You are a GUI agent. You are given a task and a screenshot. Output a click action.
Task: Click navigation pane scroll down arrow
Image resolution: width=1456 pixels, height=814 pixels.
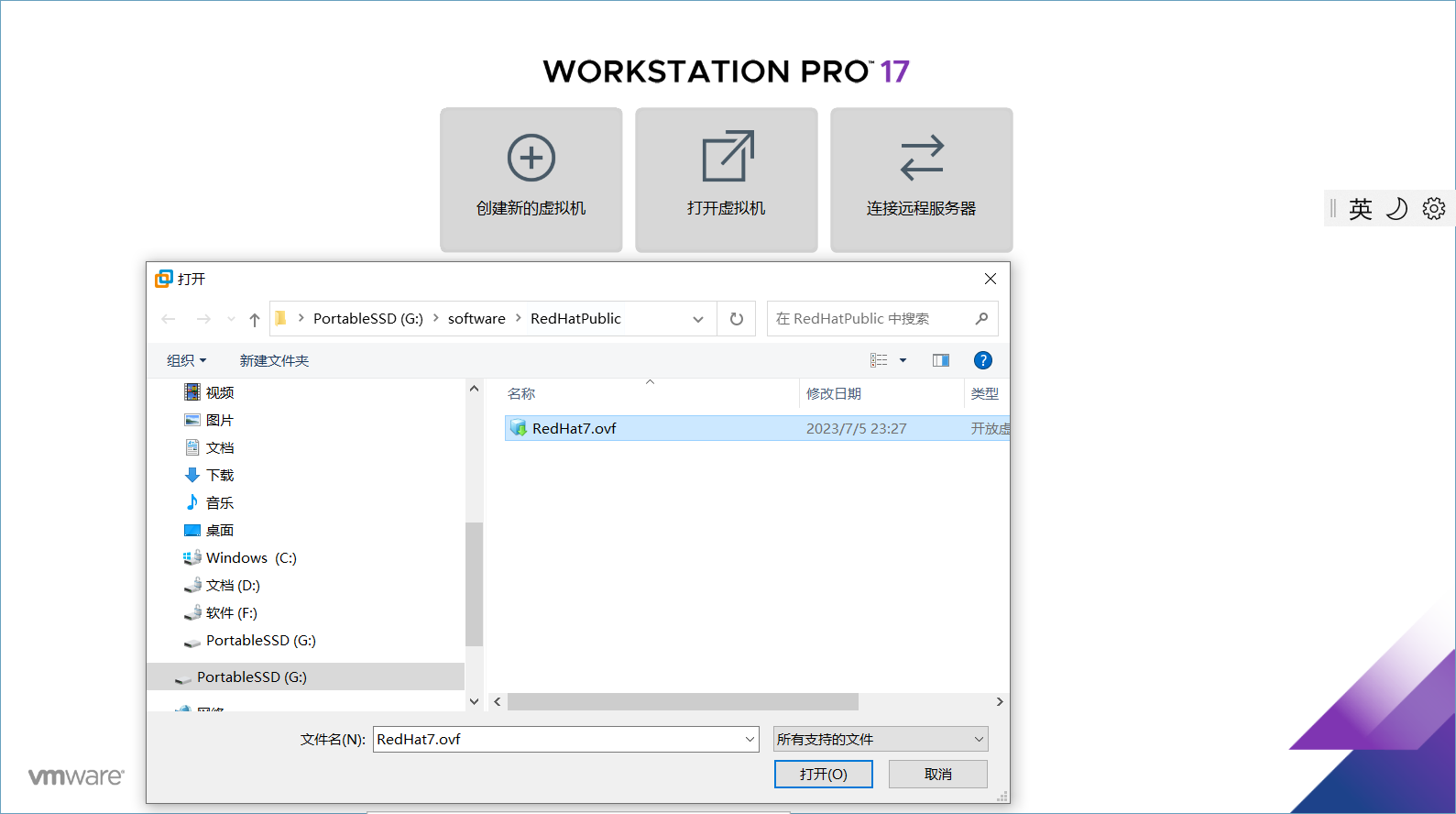(474, 701)
